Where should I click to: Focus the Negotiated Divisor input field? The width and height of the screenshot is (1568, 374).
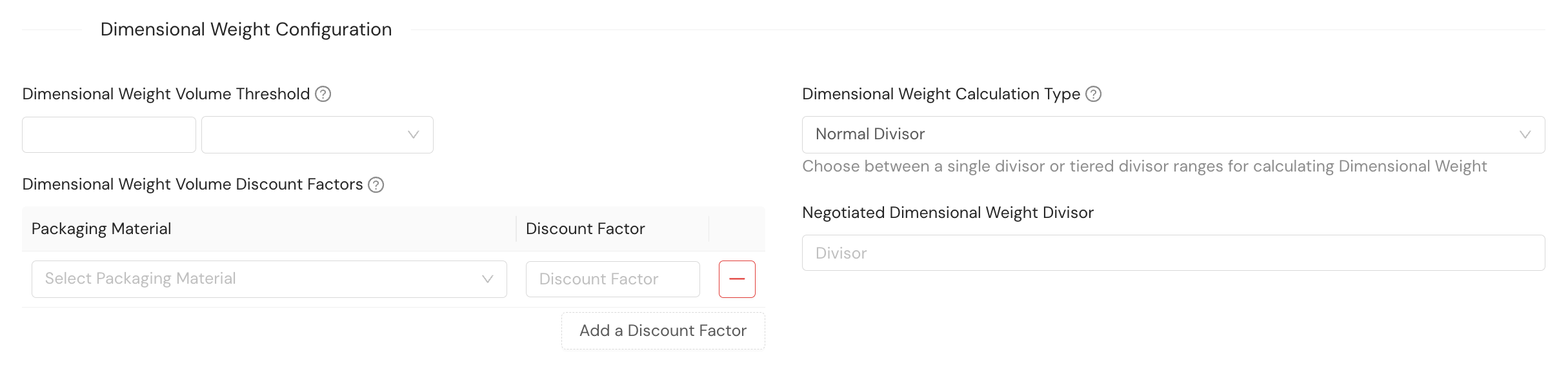pos(1172,253)
